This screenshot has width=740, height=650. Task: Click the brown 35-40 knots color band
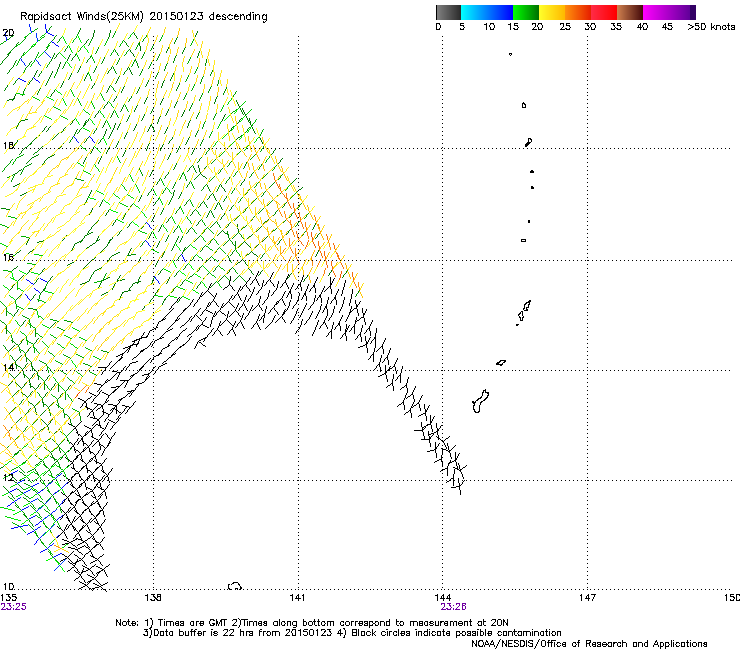click(x=630, y=12)
